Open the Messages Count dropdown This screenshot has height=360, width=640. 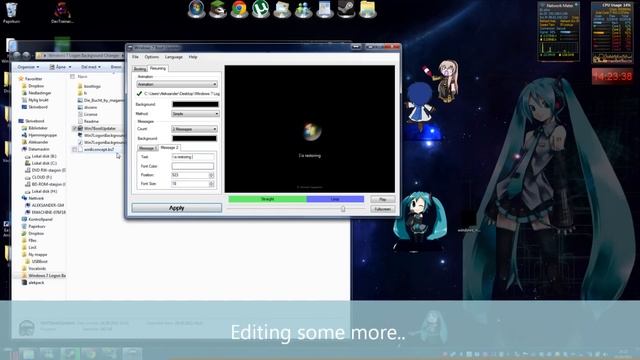[x=194, y=129]
